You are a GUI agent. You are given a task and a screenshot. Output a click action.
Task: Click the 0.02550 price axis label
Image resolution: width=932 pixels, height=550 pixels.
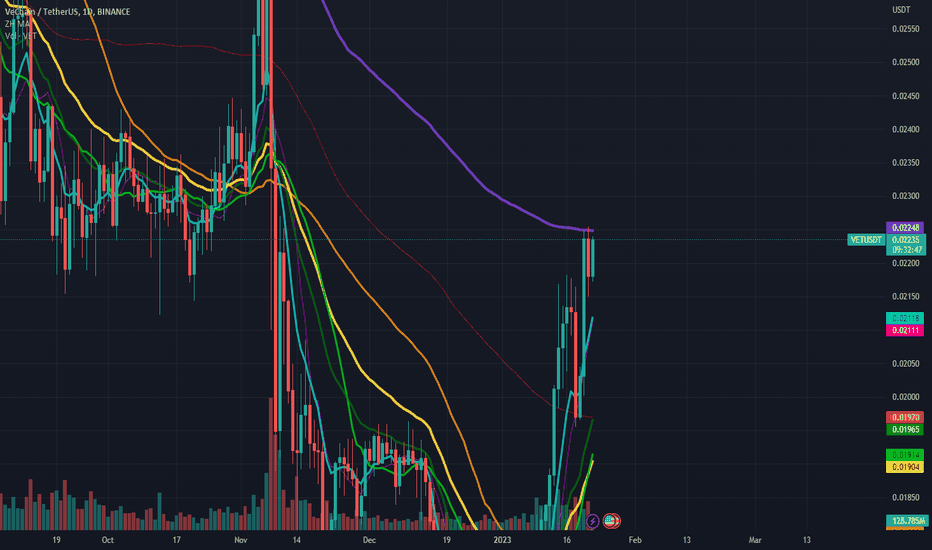(905, 29)
